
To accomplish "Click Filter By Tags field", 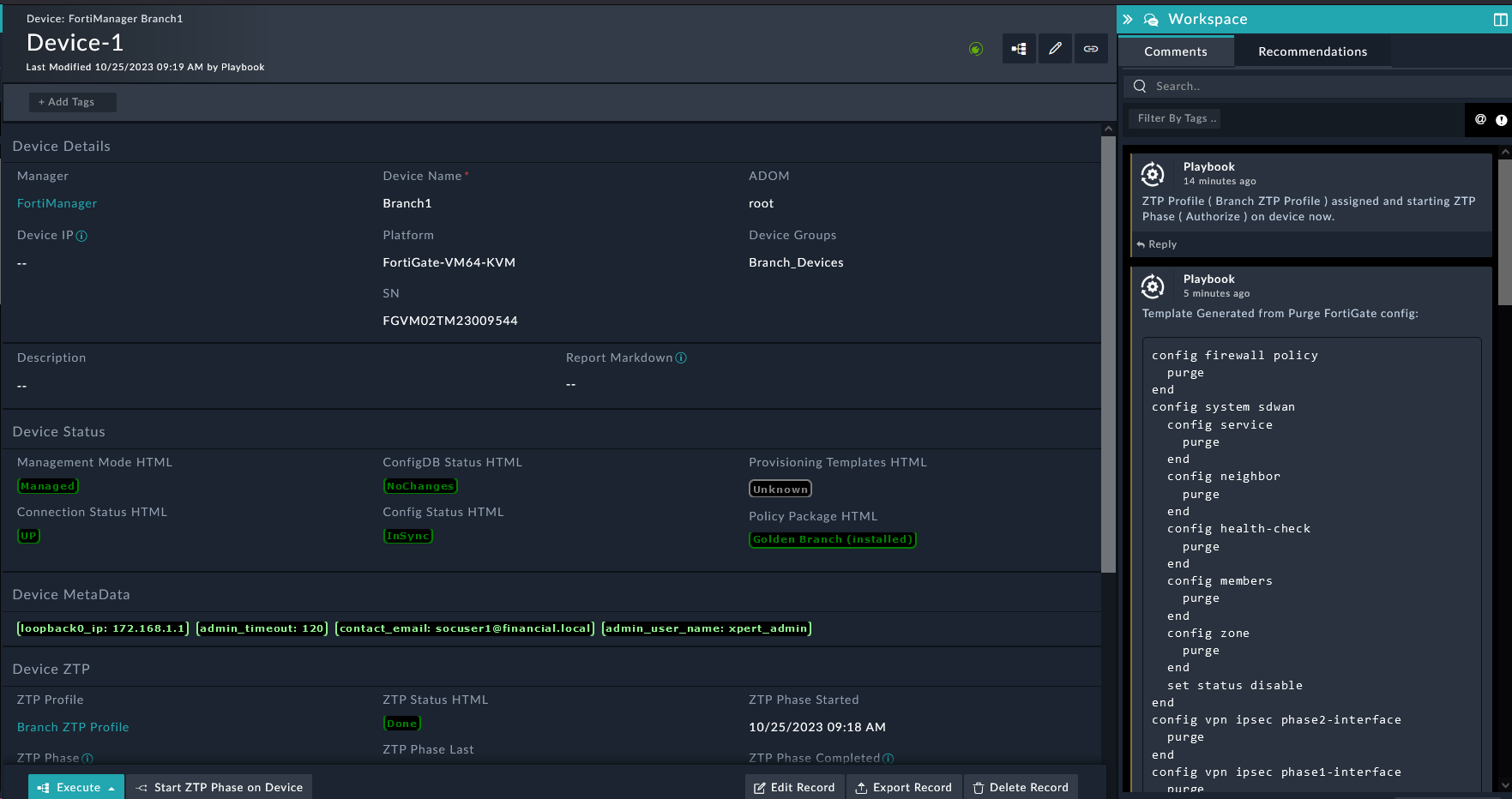I will (1174, 118).
